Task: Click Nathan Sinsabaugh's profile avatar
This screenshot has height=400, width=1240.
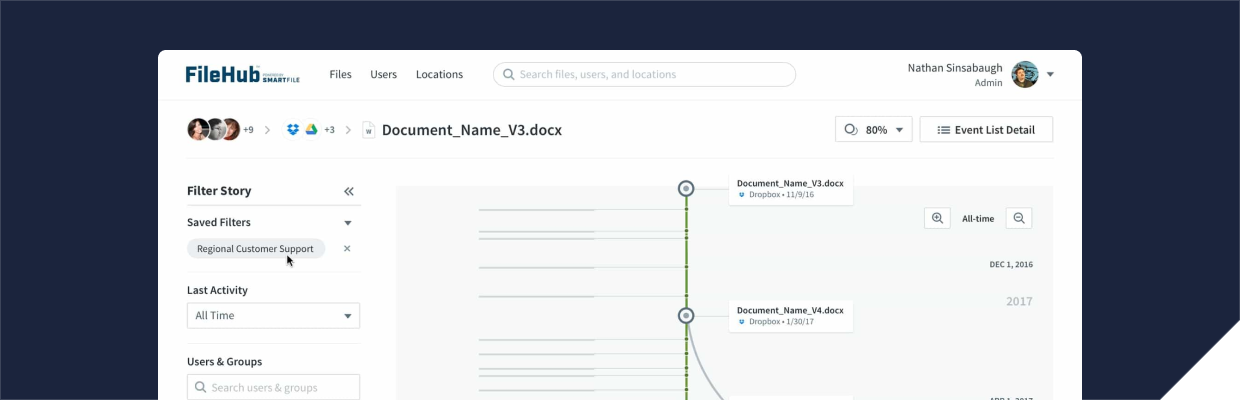Action: click(x=1024, y=74)
